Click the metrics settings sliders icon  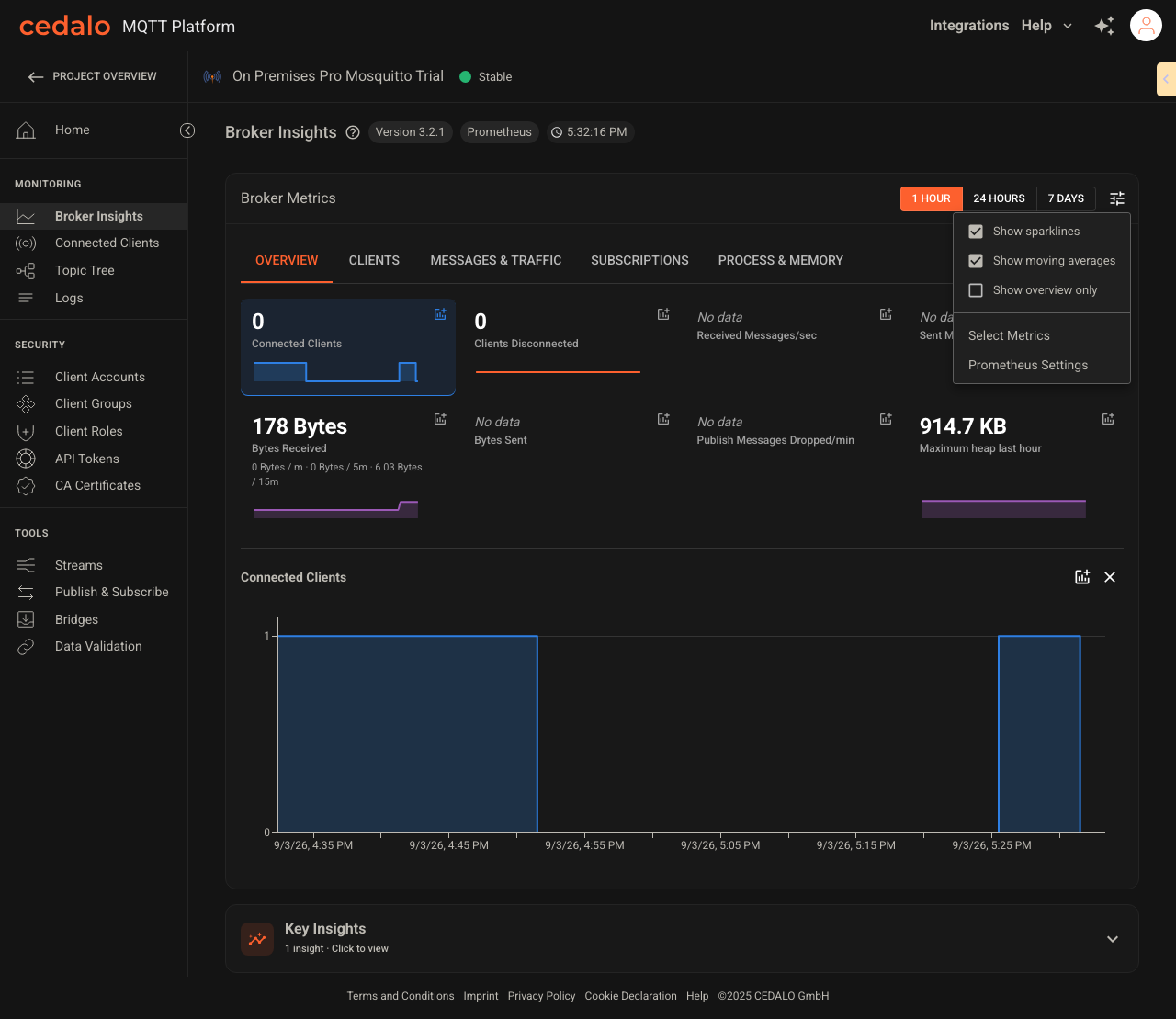point(1117,198)
